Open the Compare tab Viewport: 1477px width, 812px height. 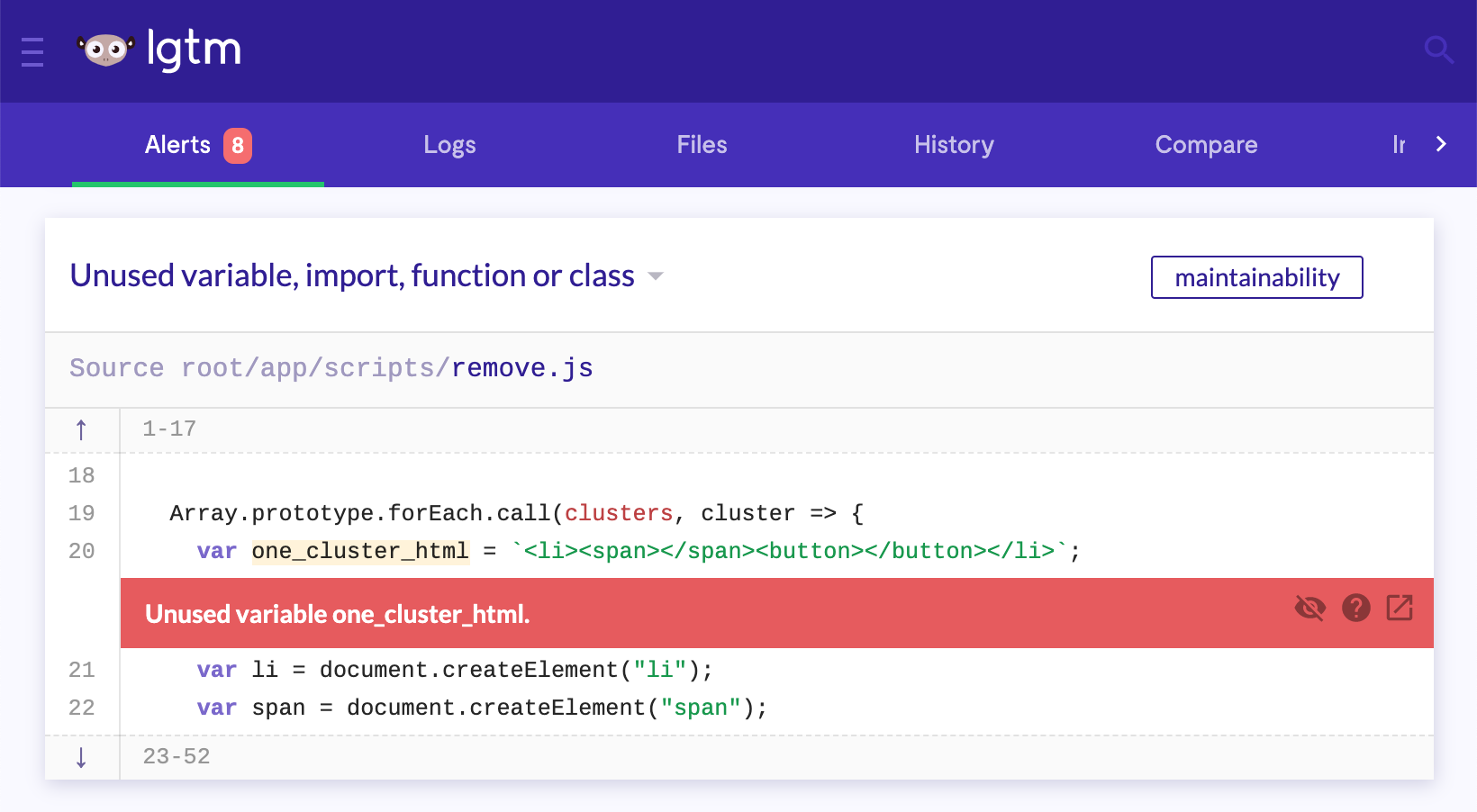(x=1207, y=145)
